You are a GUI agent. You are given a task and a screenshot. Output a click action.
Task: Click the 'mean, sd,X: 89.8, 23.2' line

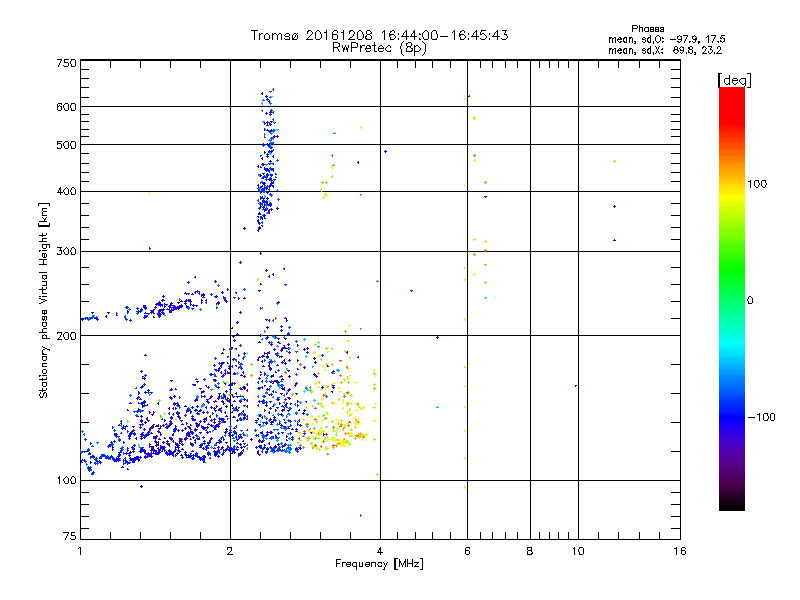point(665,51)
